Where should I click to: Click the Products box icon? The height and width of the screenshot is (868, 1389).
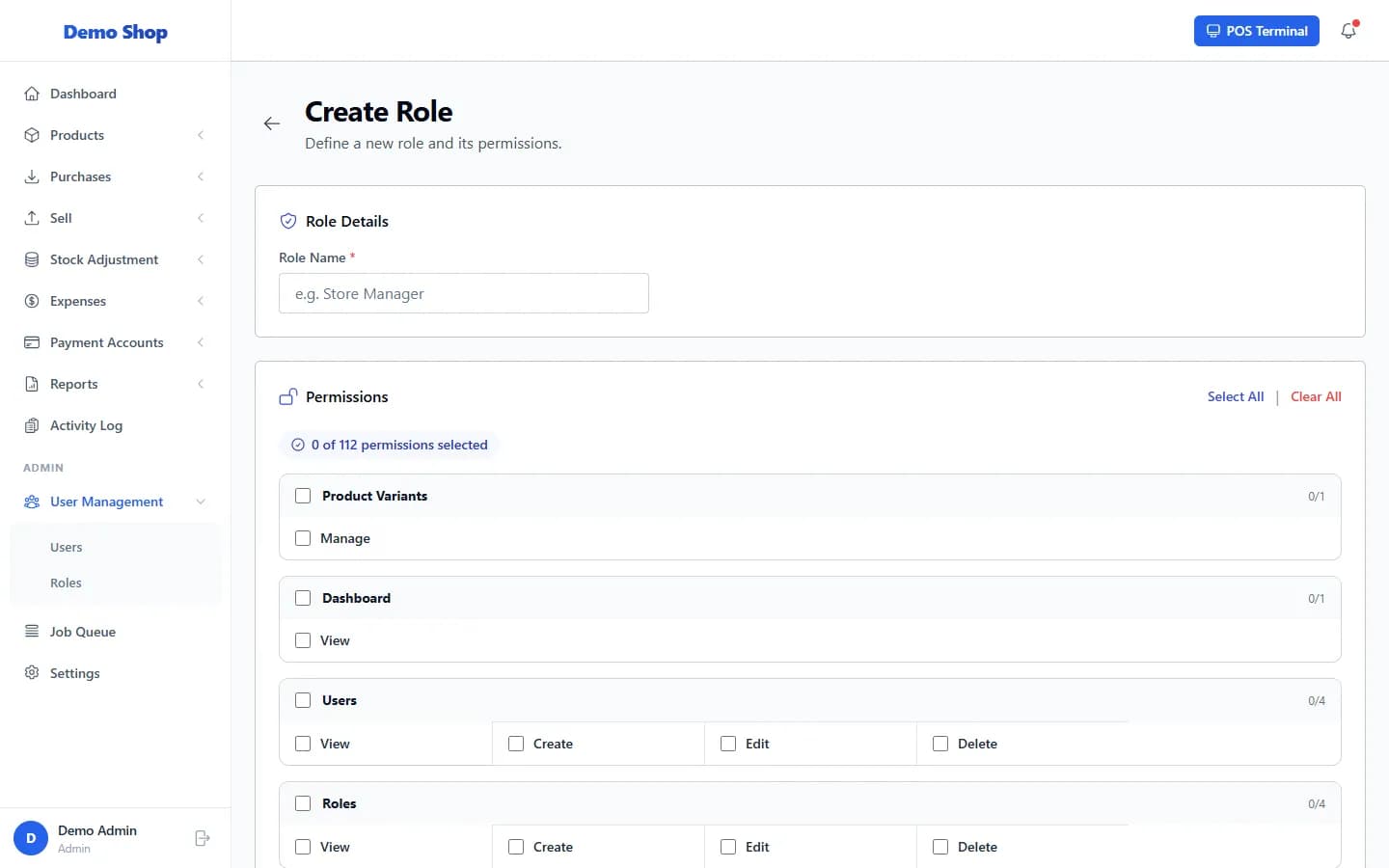pyautogui.click(x=32, y=135)
